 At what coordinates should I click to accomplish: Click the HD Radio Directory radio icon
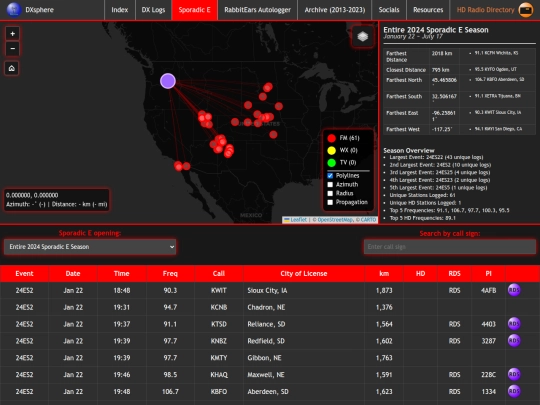coord(526,10)
